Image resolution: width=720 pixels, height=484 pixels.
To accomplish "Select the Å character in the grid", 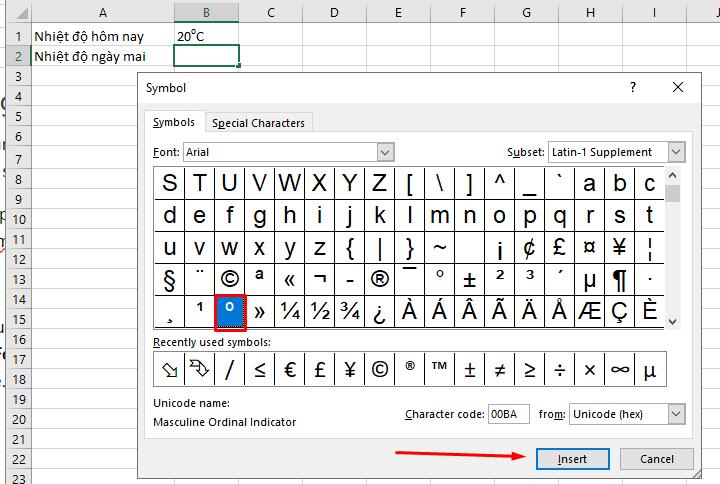I will click(x=559, y=312).
